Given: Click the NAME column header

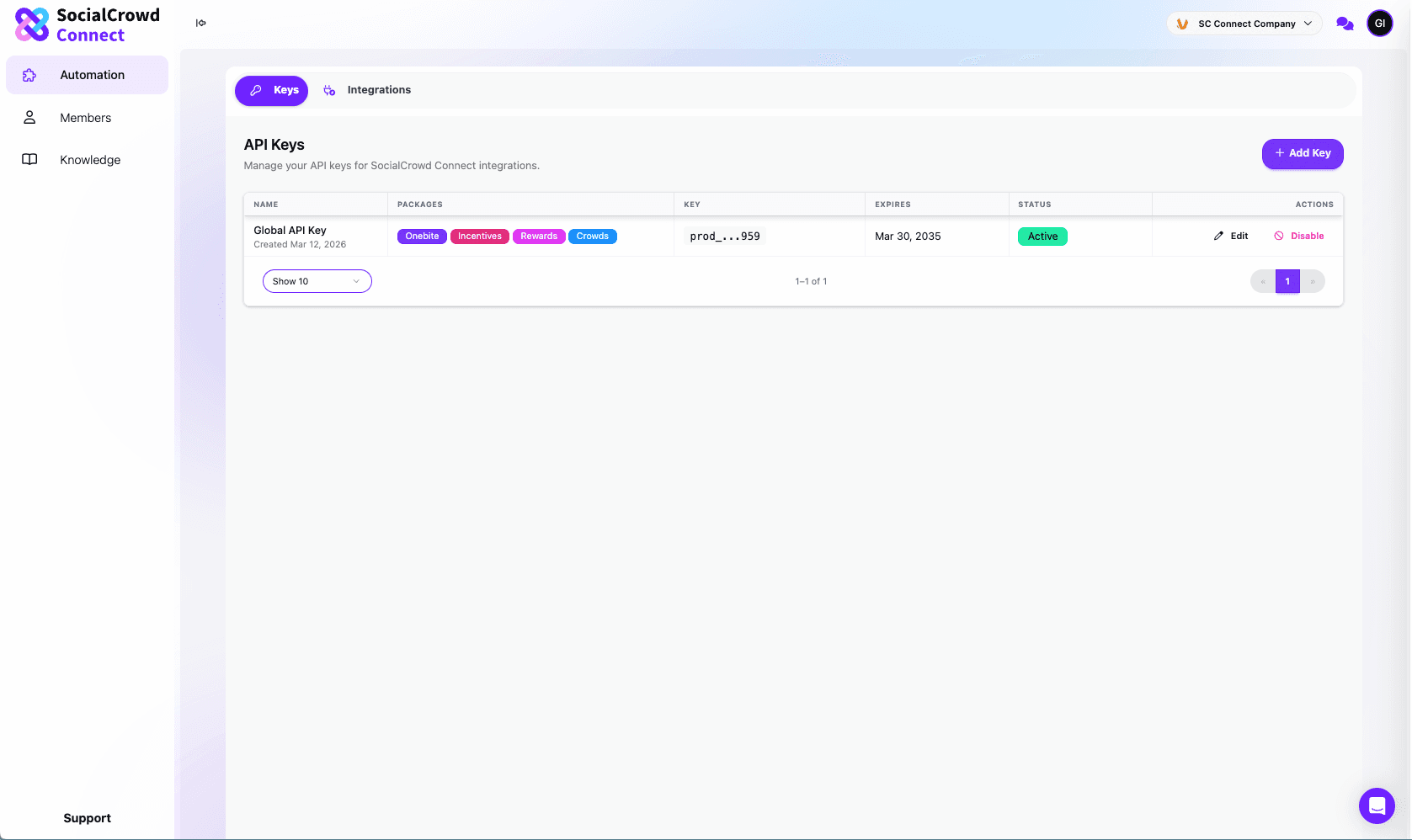Looking at the screenshot, I should tap(266, 205).
